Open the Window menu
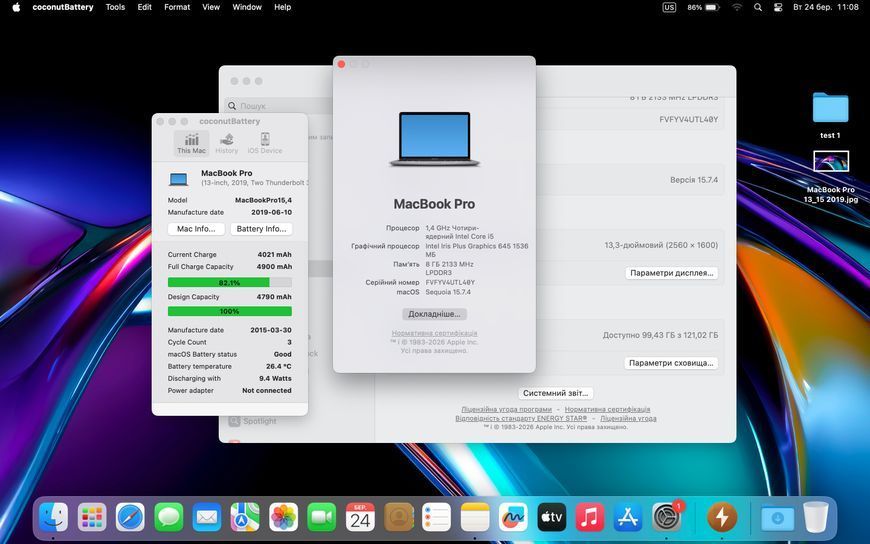 246,7
